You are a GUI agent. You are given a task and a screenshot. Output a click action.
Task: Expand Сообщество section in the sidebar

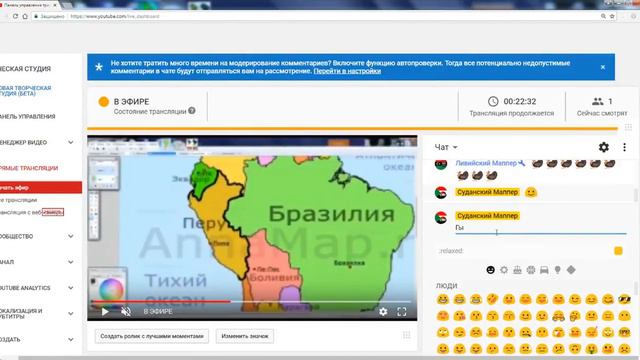point(71,236)
